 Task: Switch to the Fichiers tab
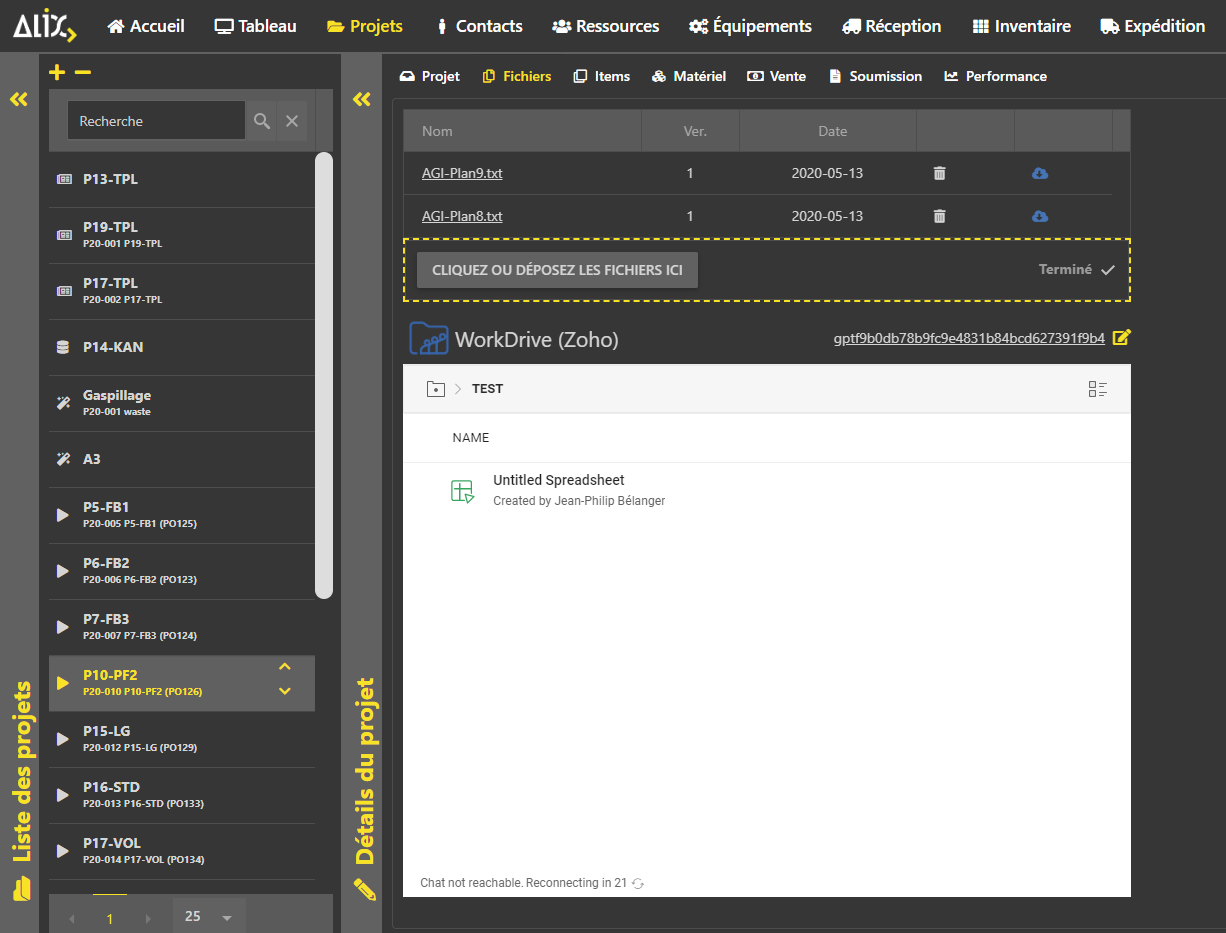(x=517, y=76)
